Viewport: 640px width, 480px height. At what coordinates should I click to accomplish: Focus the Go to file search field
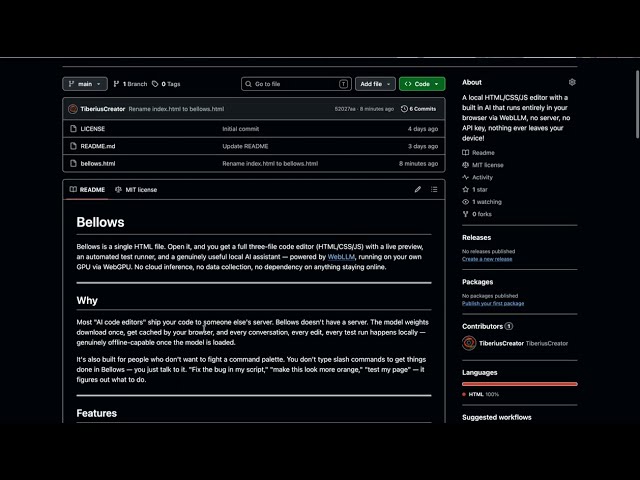(296, 84)
